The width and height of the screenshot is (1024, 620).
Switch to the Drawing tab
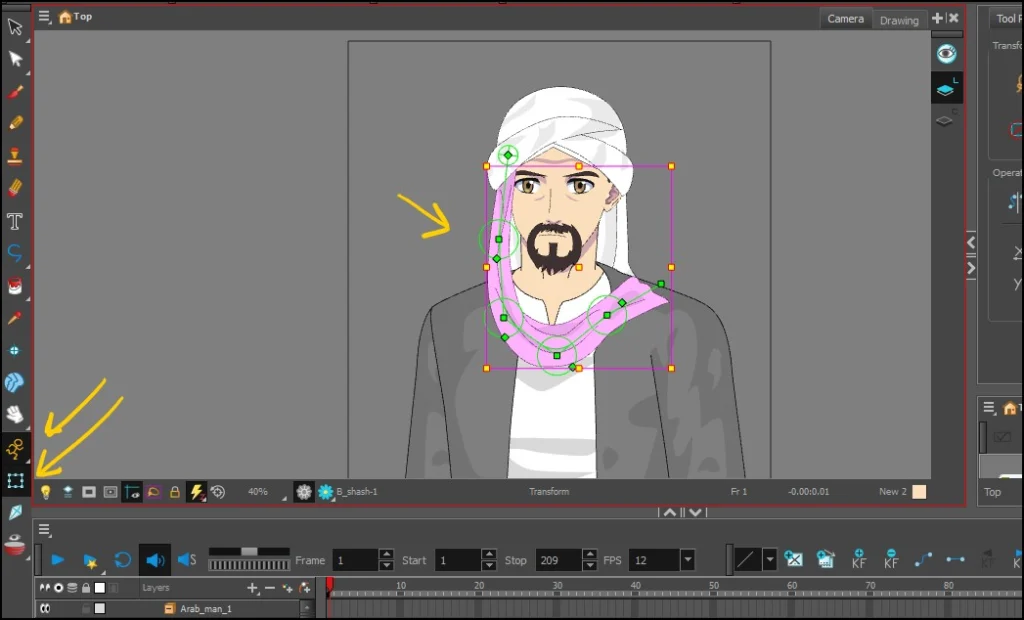pyautogui.click(x=898, y=20)
